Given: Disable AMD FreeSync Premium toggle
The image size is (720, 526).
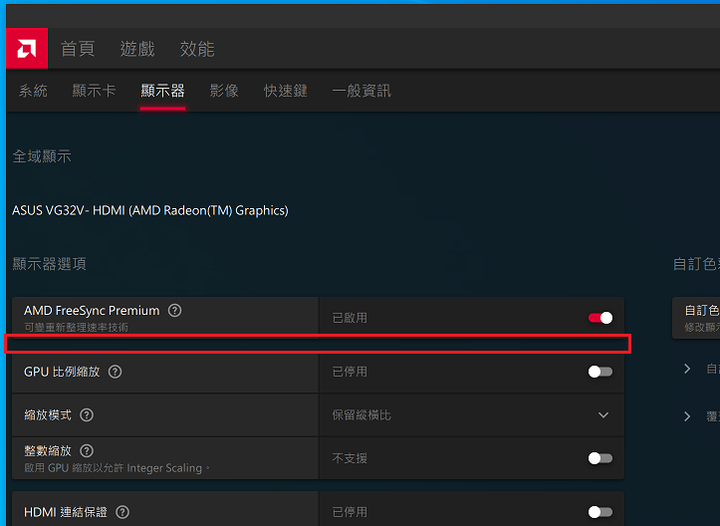Looking at the screenshot, I should pos(600,318).
